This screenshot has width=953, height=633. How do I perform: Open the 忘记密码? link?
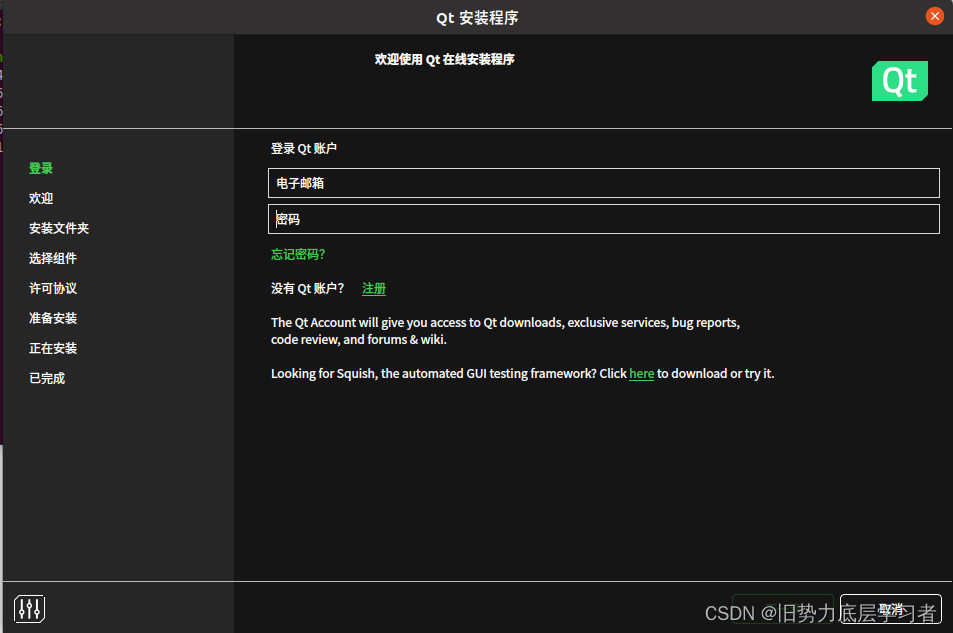click(298, 254)
